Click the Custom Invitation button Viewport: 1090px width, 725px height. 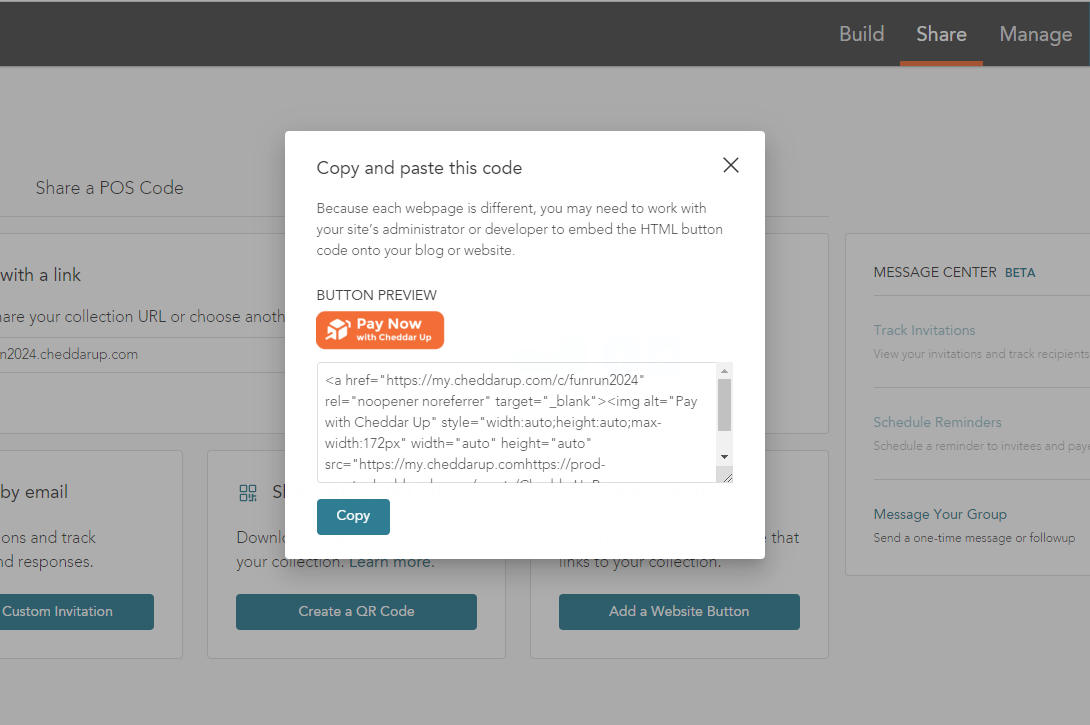[x=76, y=612]
